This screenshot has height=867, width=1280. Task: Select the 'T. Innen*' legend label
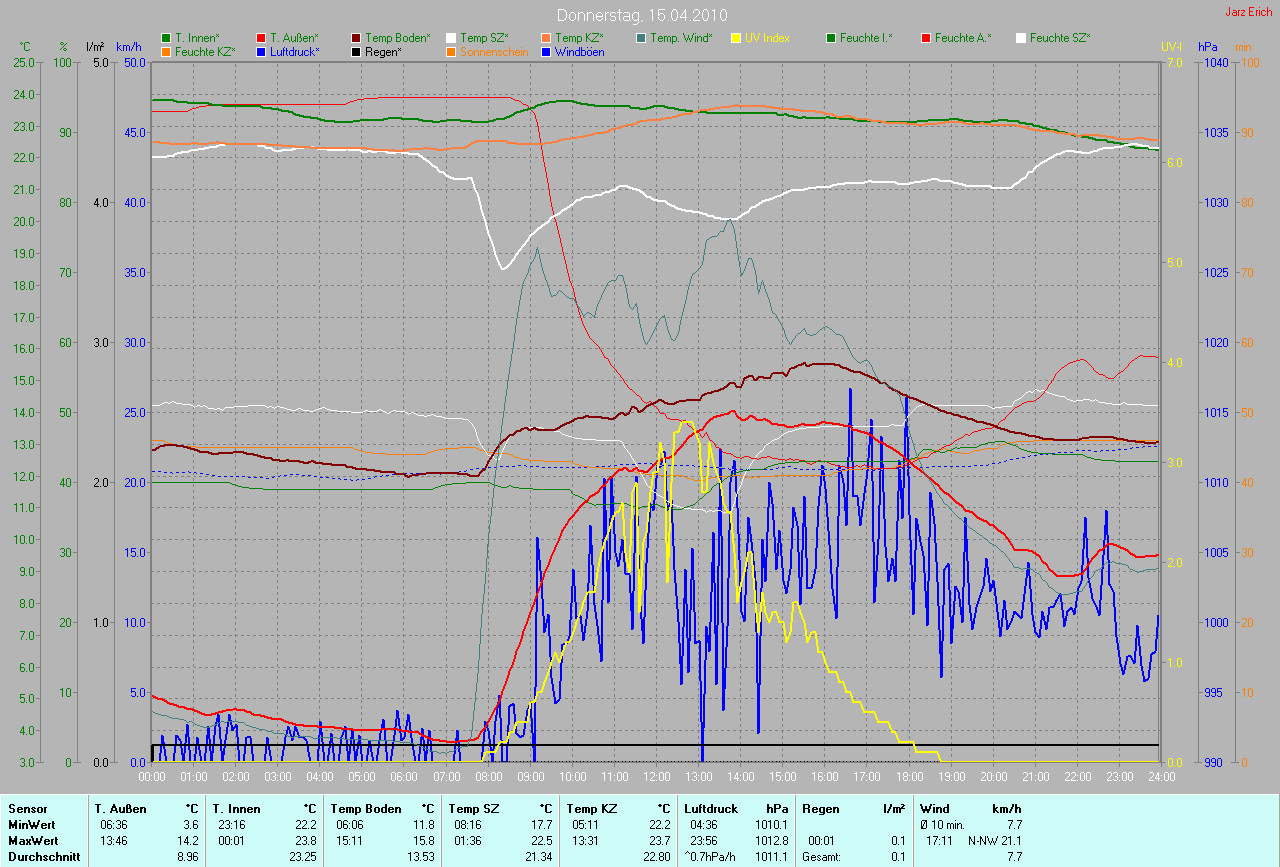197,38
